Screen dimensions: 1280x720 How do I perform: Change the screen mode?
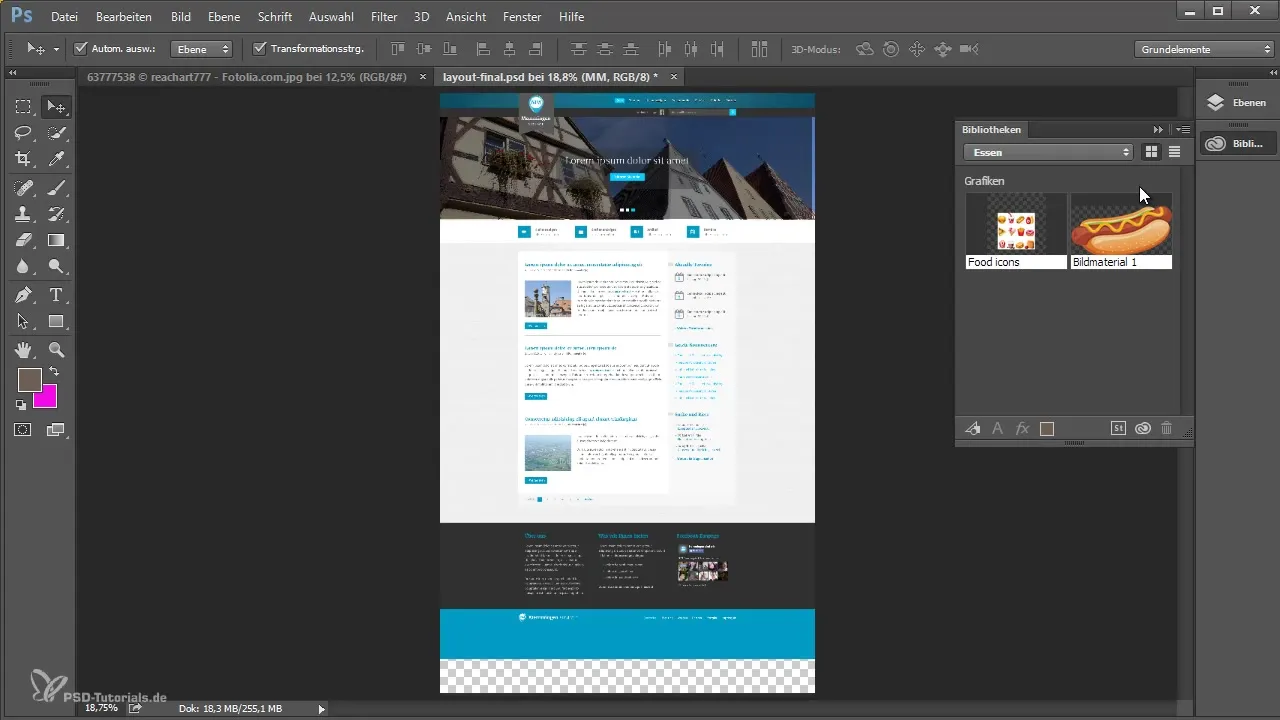57,429
